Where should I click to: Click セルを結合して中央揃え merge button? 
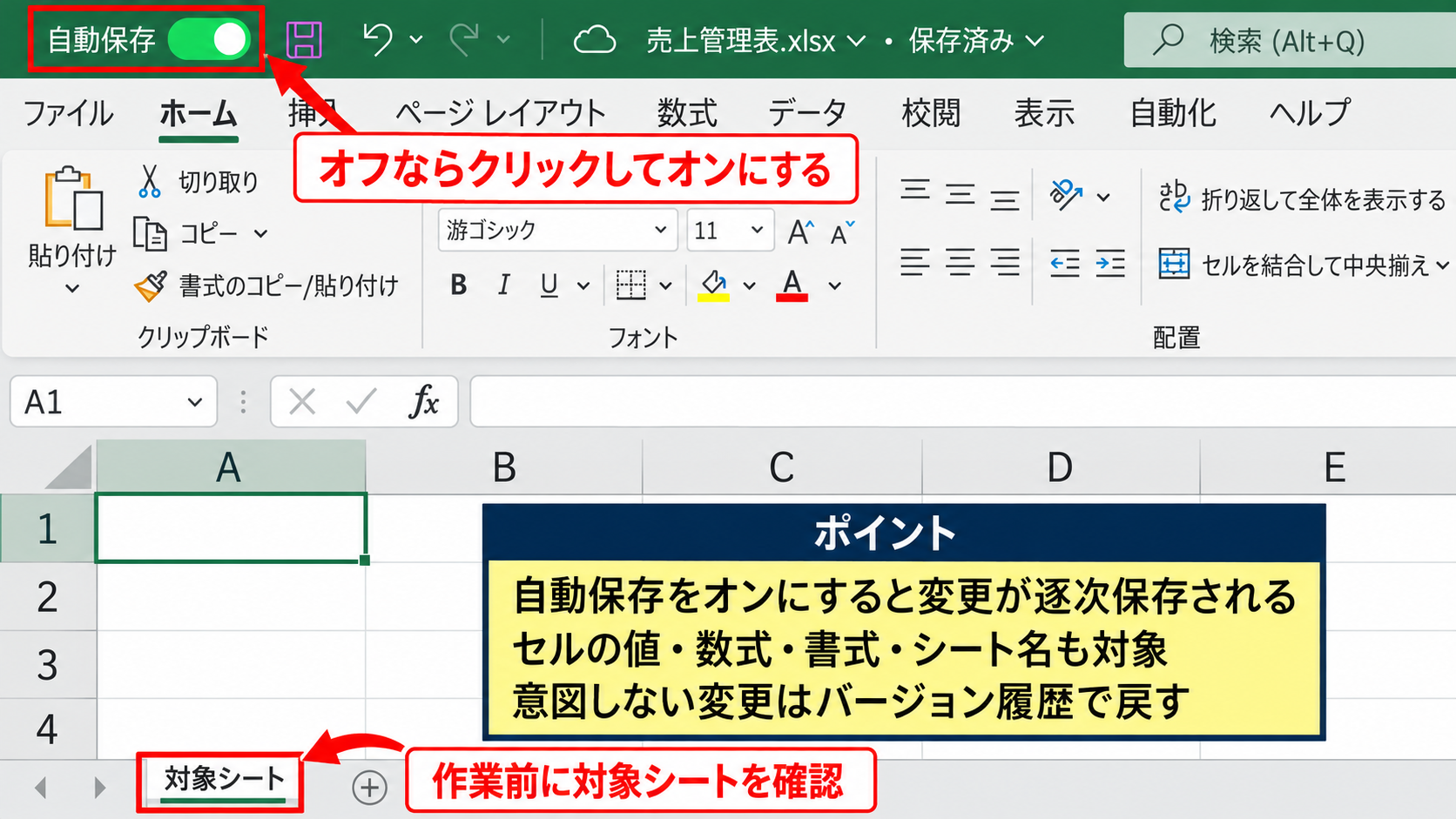click(1296, 265)
